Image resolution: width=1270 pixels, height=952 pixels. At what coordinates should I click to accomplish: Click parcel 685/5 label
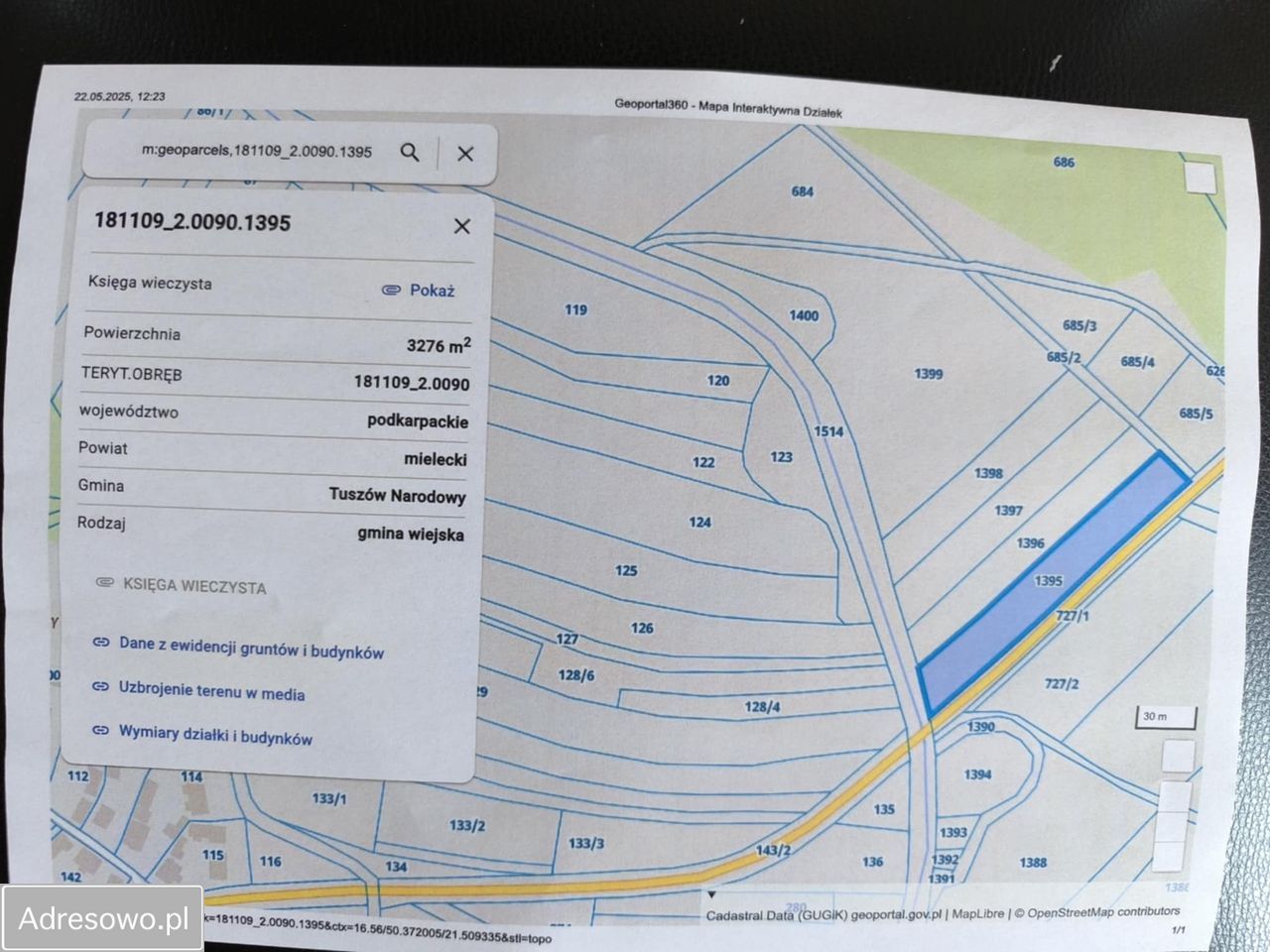pyautogui.click(x=1196, y=414)
